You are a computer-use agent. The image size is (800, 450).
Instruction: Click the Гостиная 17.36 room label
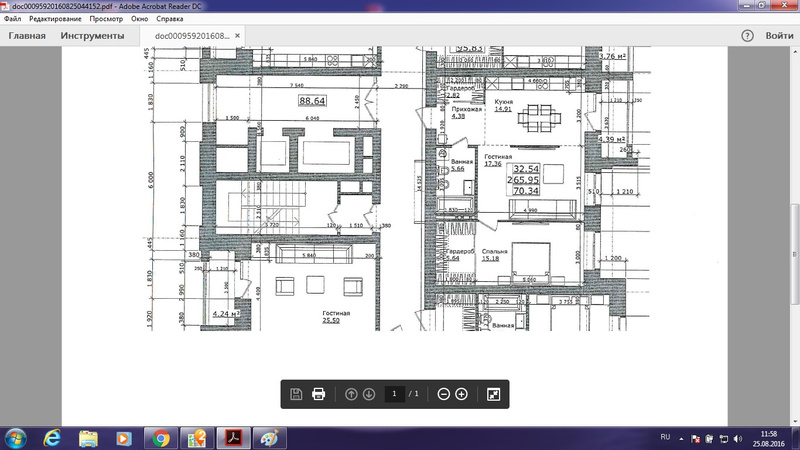(497, 160)
